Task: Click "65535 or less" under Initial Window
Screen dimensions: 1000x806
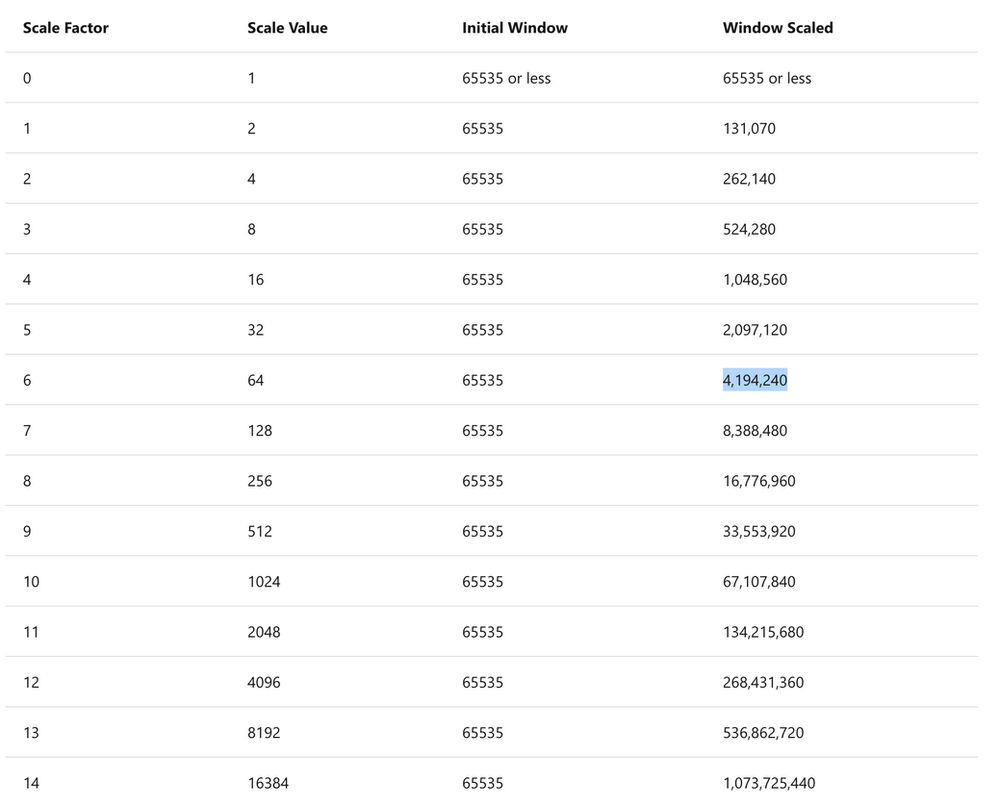Action: pos(506,78)
